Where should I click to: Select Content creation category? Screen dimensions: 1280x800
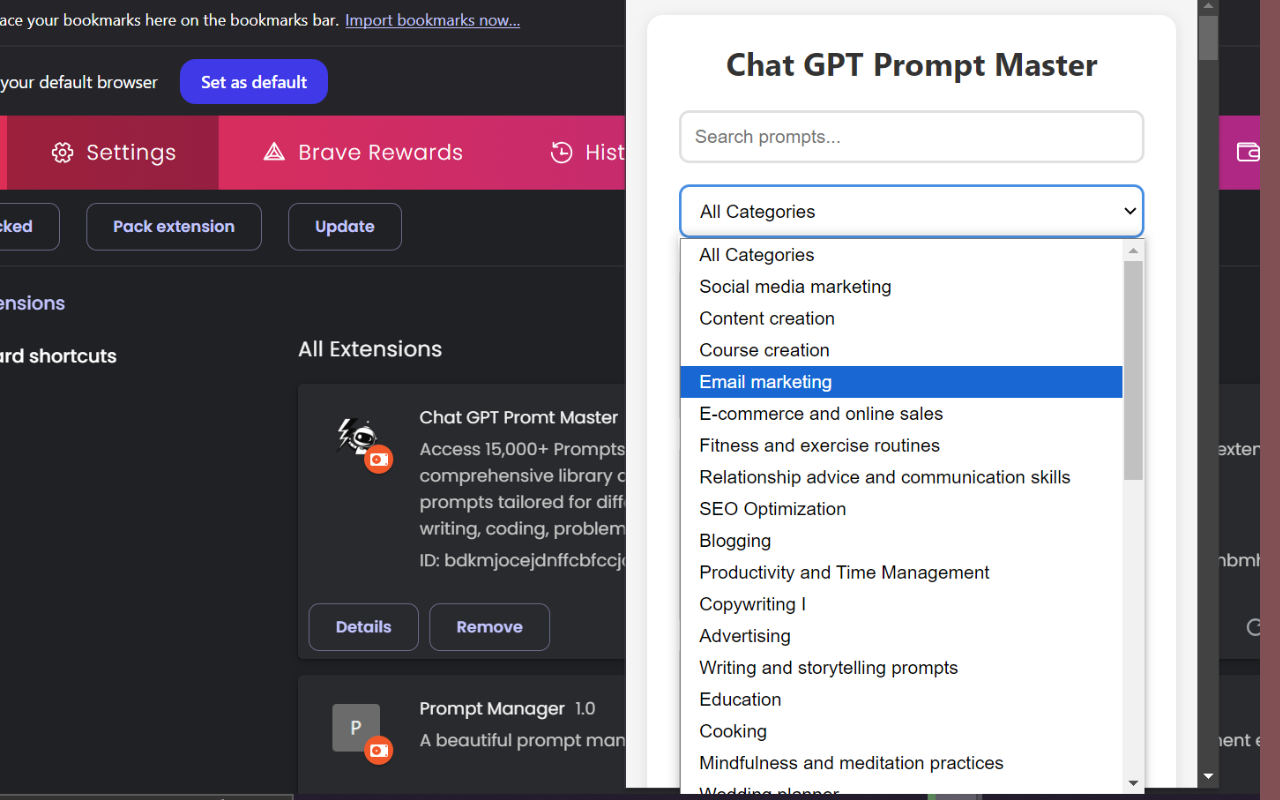[901, 318]
